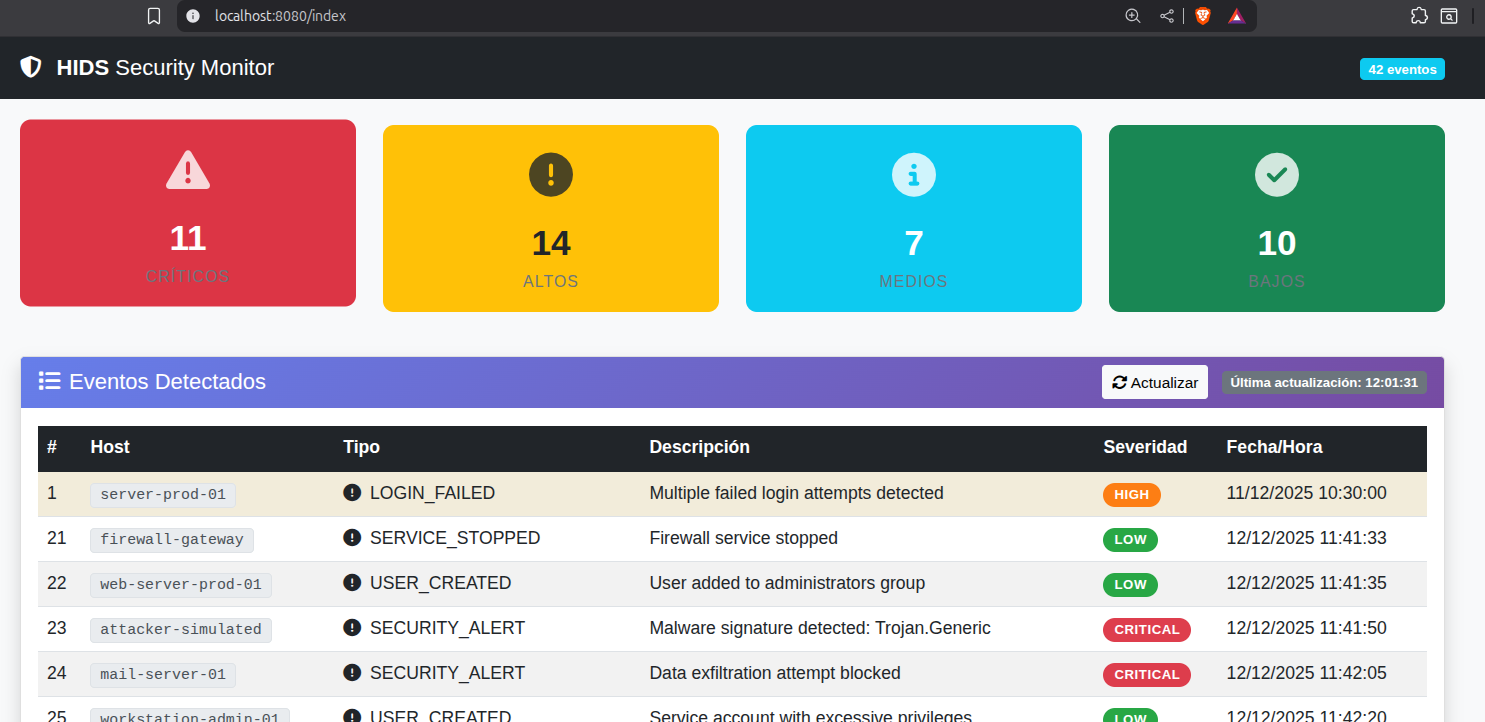Screen dimensions: 1485x722
Task: Click the info icon on Medios card
Action: [913, 174]
